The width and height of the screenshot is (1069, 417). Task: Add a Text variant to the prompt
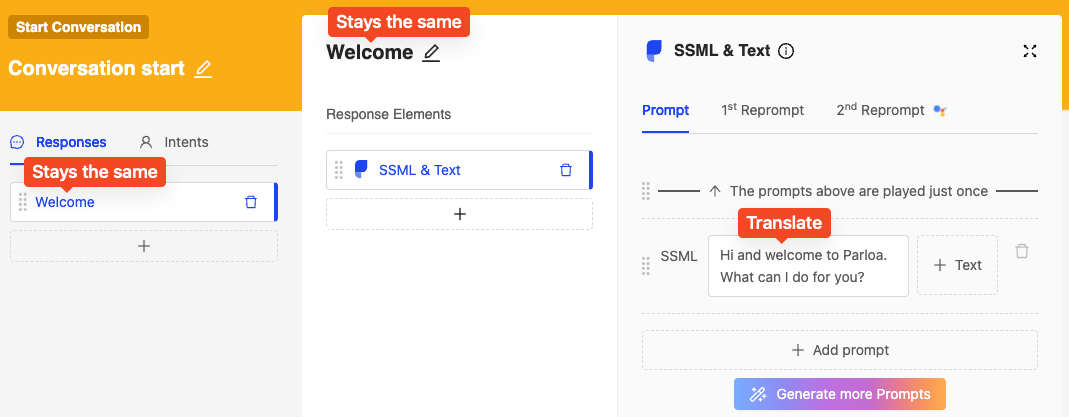click(957, 265)
